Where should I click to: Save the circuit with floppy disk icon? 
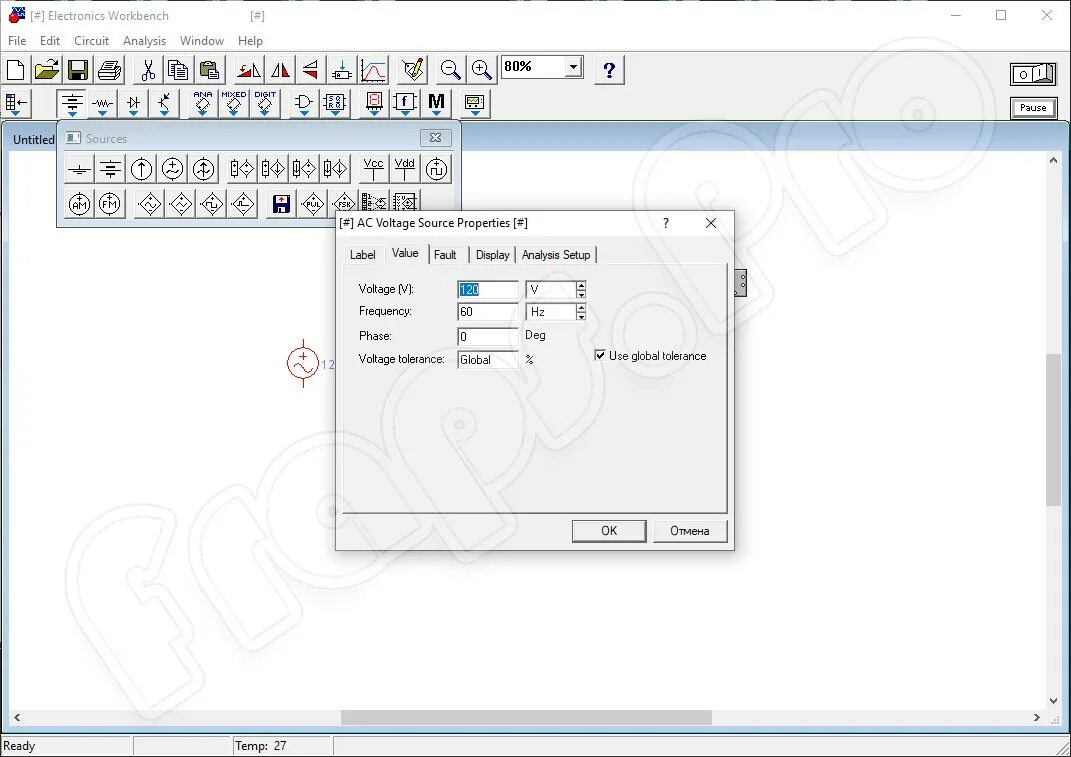coord(77,70)
